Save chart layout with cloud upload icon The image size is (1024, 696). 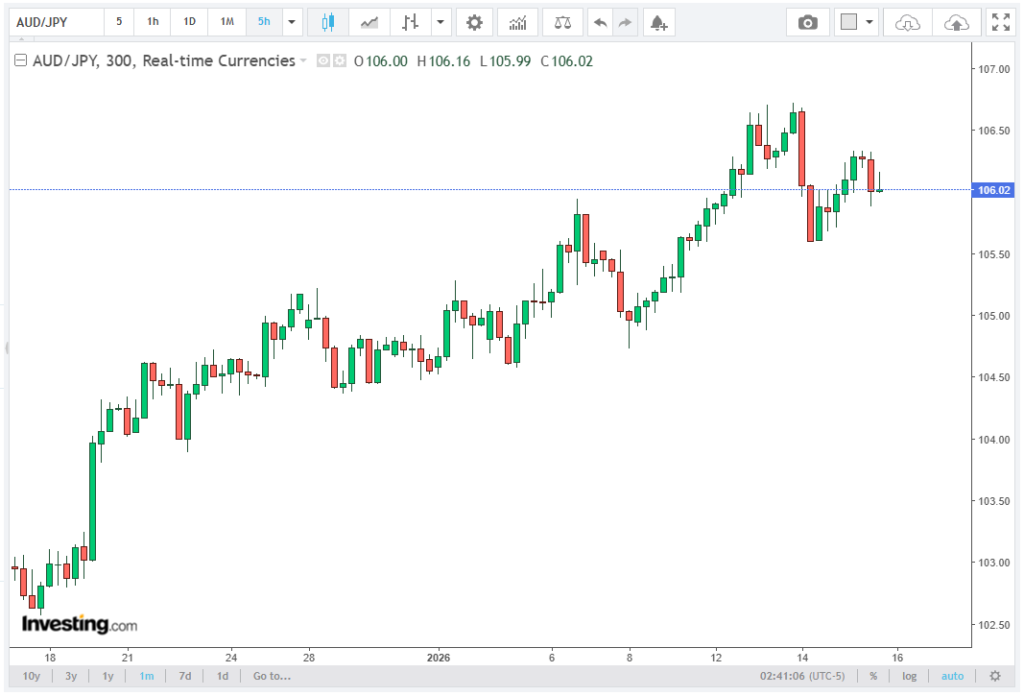click(956, 22)
